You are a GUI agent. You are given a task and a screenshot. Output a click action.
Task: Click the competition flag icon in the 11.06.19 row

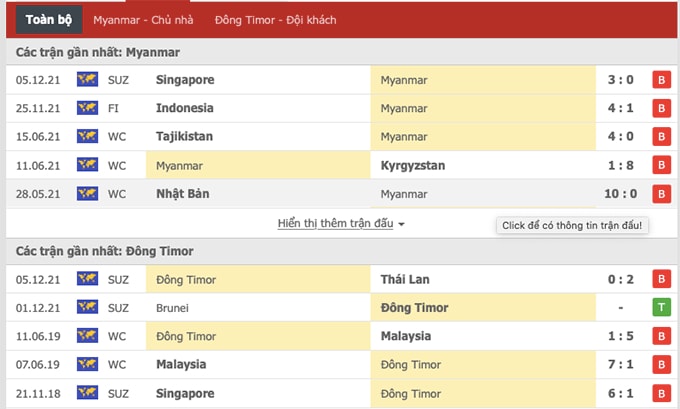point(87,336)
